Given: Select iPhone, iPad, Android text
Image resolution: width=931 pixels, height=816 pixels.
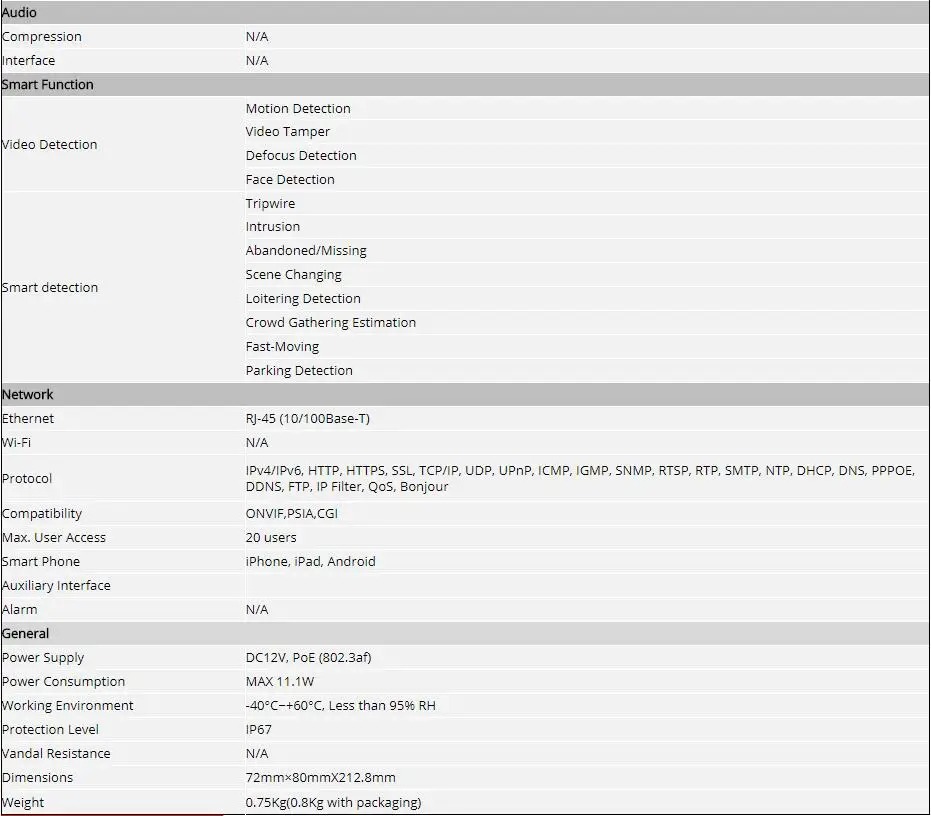Looking at the screenshot, I should tap(311, 561).
